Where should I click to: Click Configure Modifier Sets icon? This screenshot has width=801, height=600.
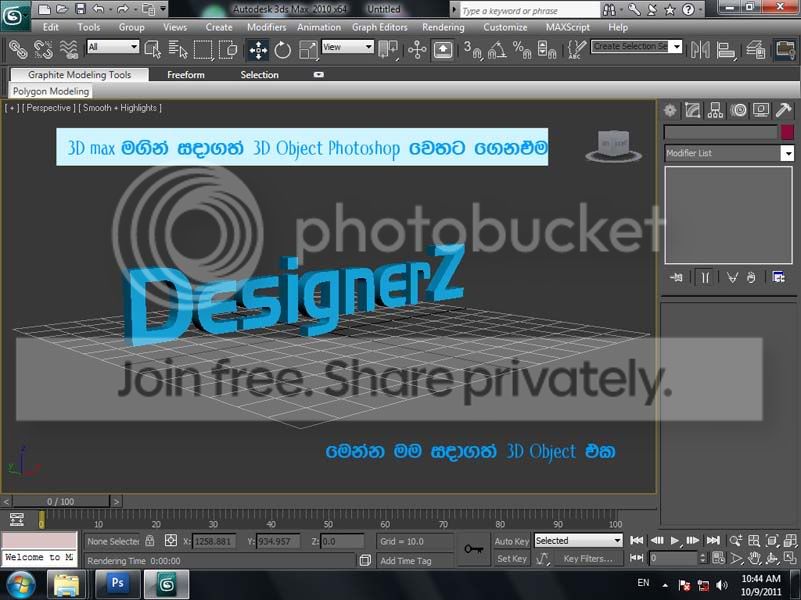(x=779, y=277)
